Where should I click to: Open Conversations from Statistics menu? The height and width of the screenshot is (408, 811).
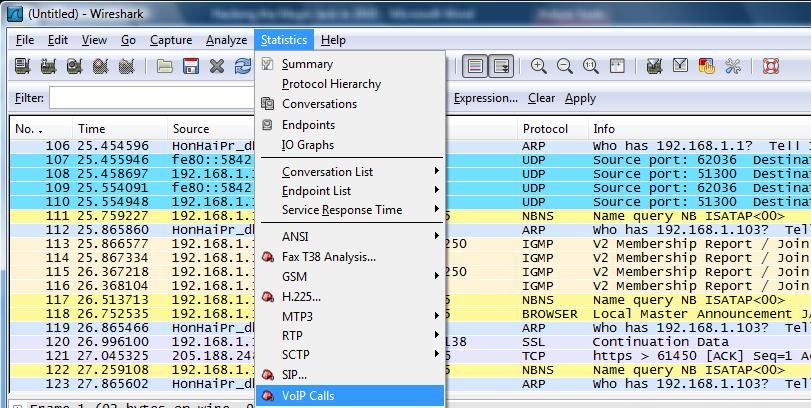(x=350, y=103)
